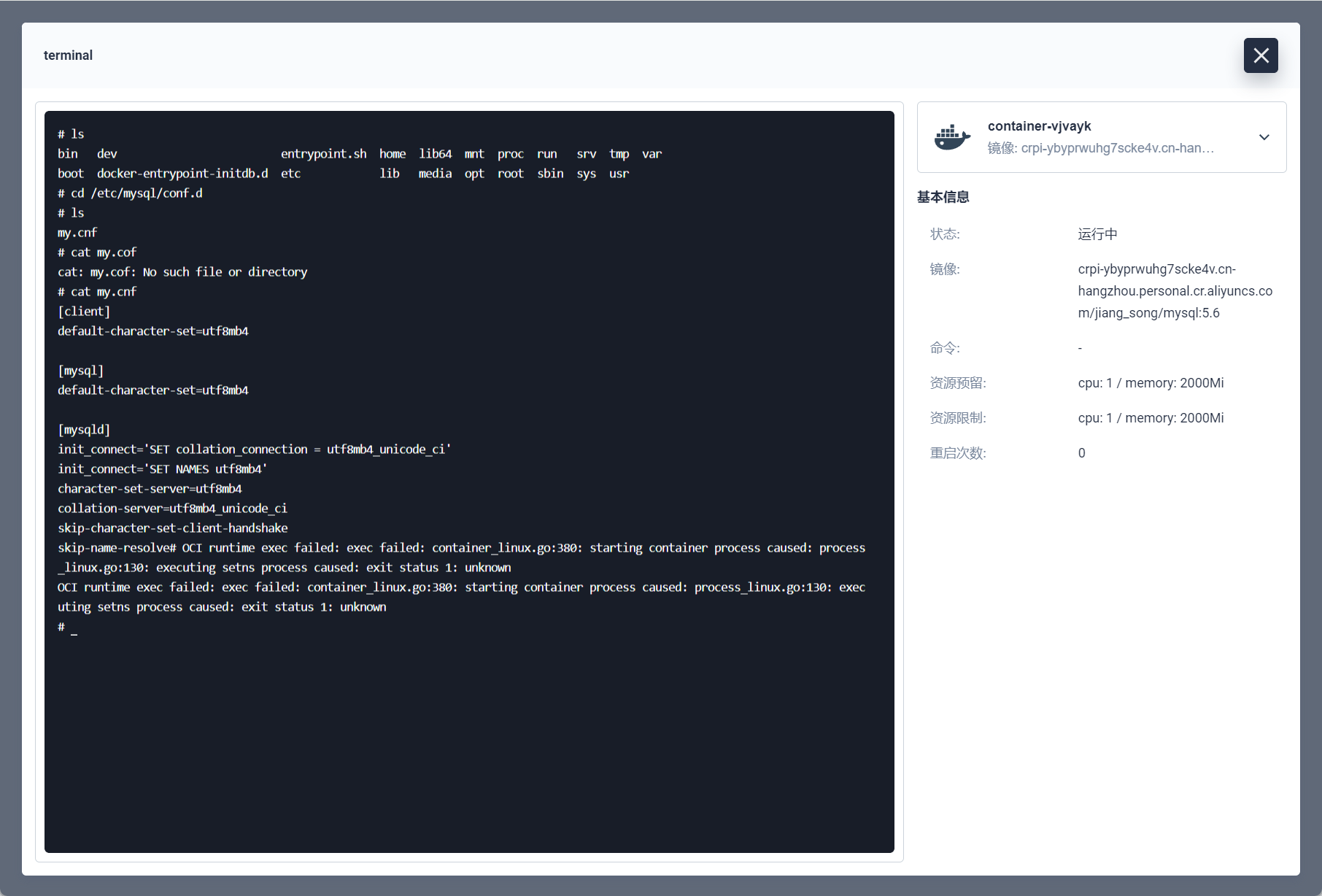The height and width of the screenshot is (896, 1322).
Task: Click the '状态:' label
Action: click(945, 234)
